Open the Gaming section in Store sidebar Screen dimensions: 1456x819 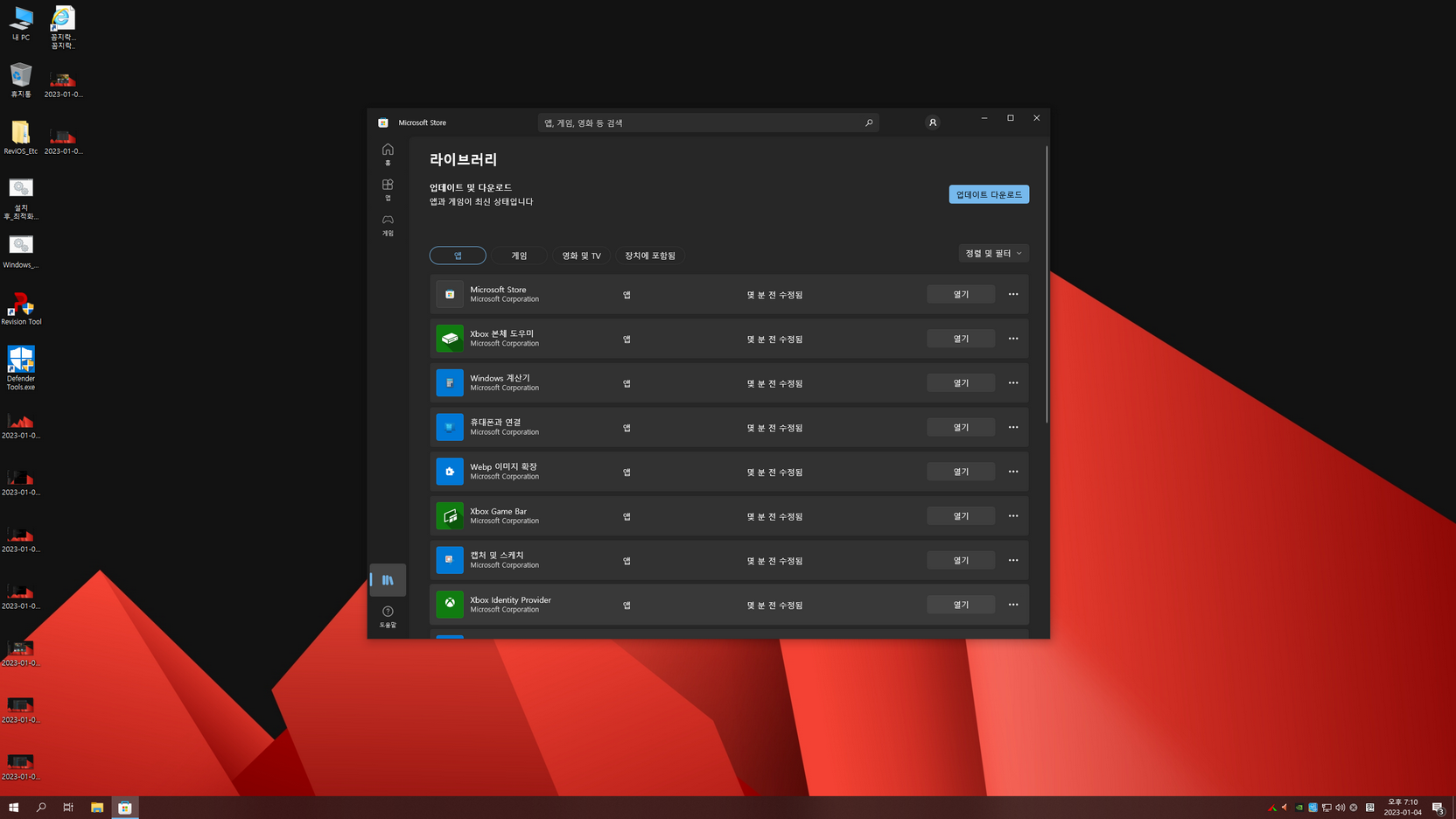coord(388,225)
